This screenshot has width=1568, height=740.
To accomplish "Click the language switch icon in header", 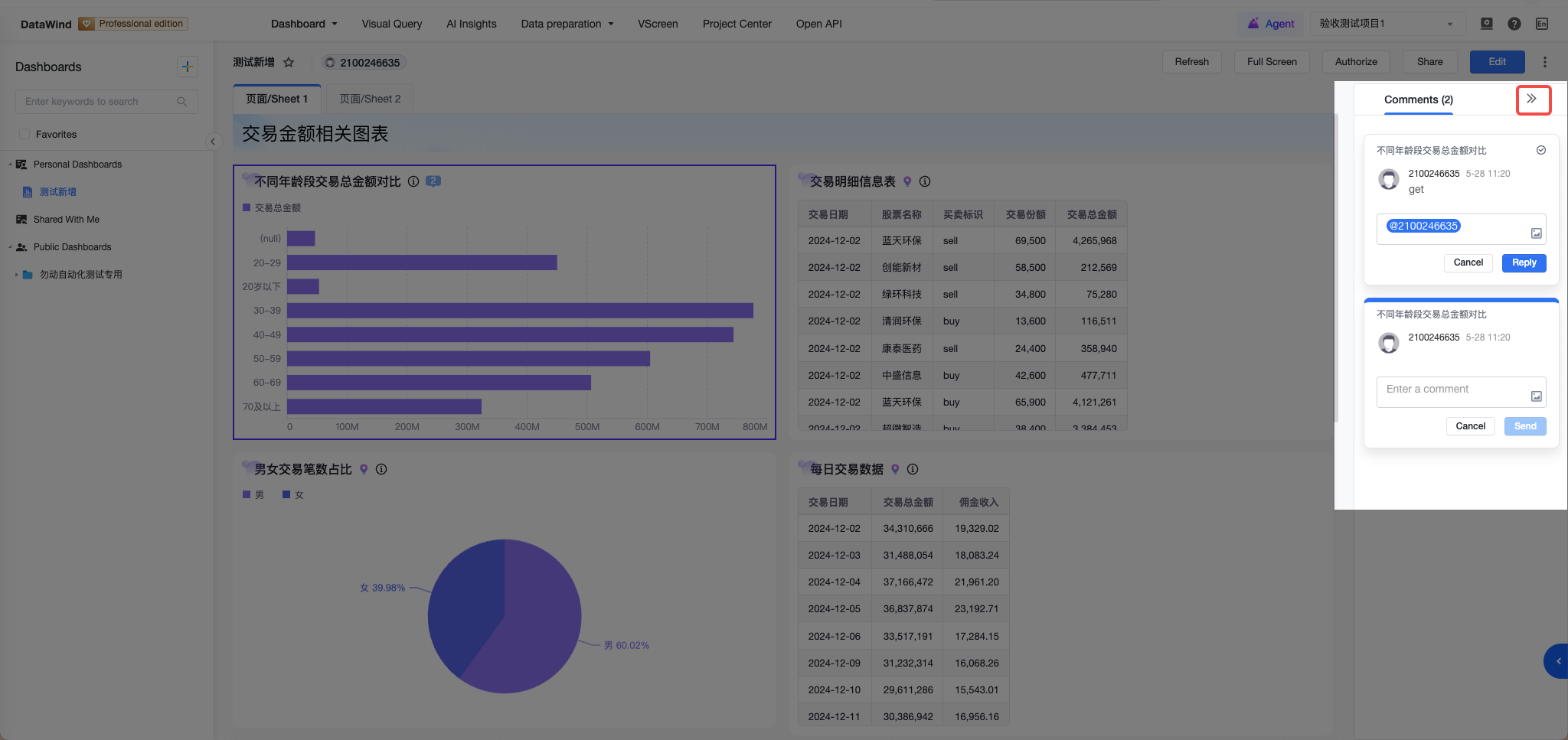I will pyautogui.click(x=1542, y=24).
